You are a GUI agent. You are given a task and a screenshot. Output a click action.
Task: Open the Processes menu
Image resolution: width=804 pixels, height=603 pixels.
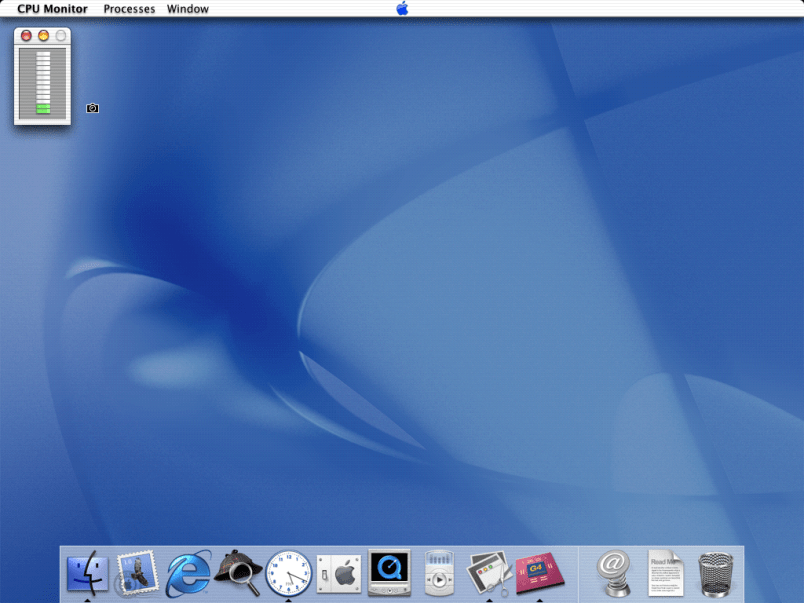(129, 9)
